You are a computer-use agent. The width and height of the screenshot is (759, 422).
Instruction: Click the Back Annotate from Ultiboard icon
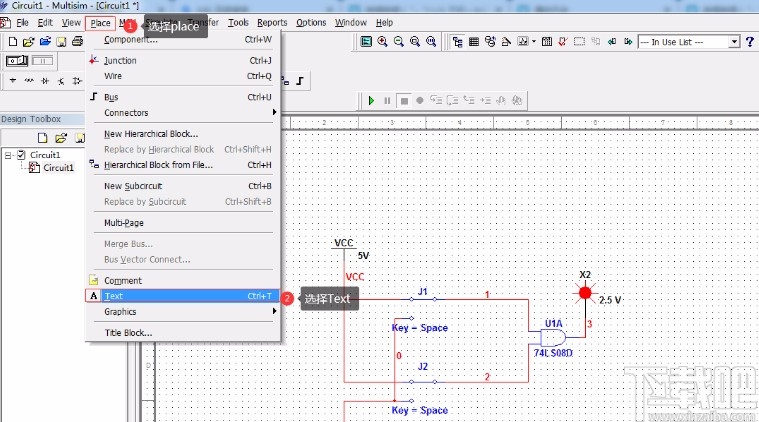coord(612,42)
